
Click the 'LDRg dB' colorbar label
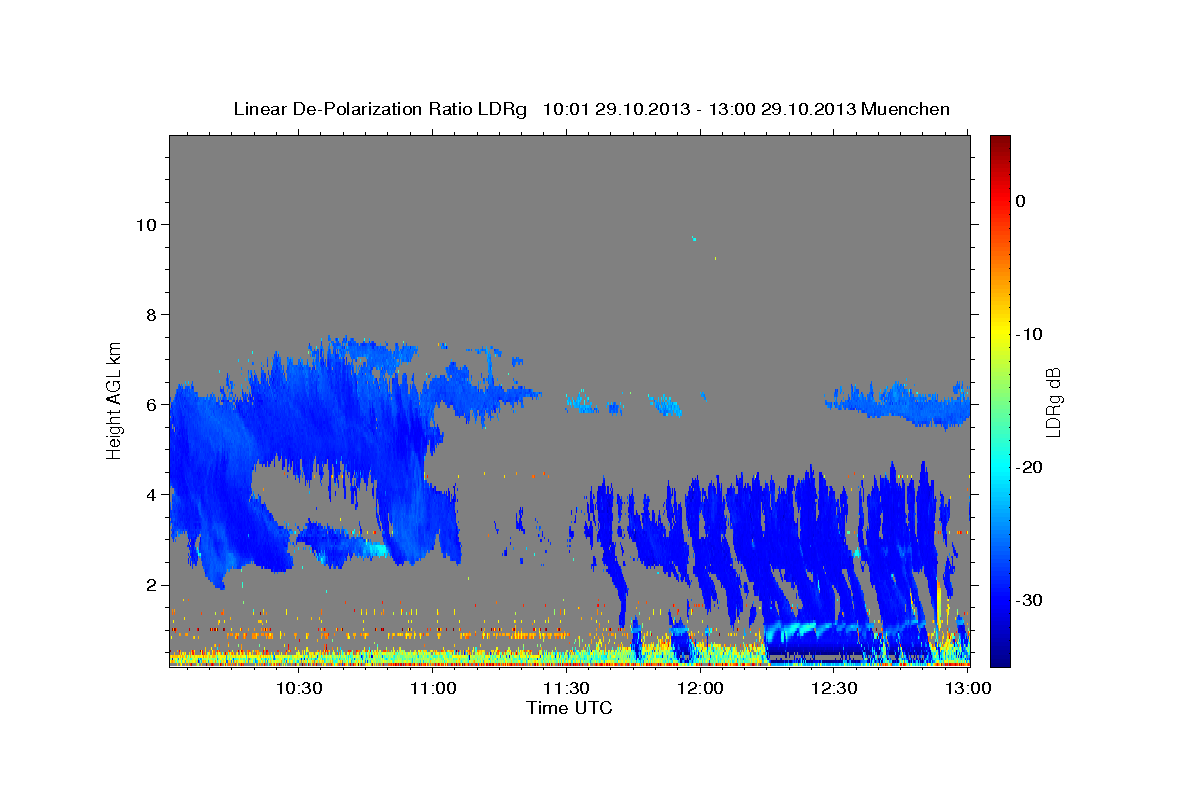[1052, 403]
